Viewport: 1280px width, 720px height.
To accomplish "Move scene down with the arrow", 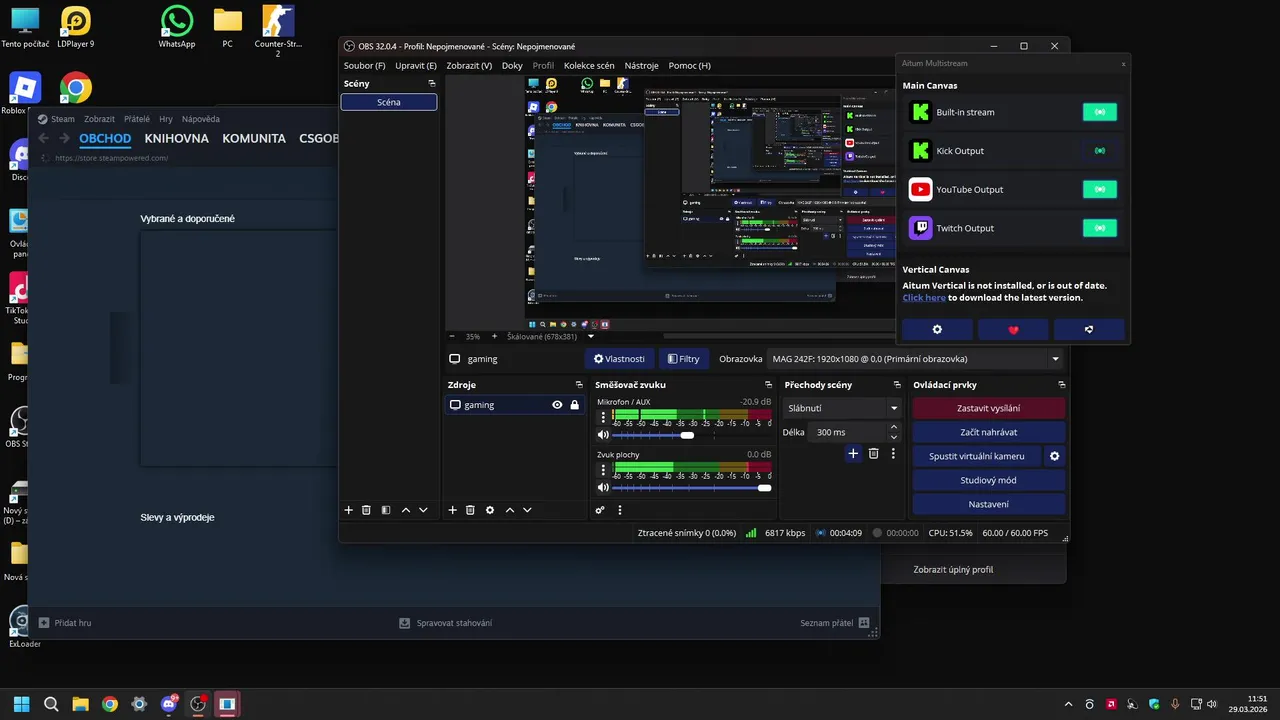I will click(x=423, y=510).
